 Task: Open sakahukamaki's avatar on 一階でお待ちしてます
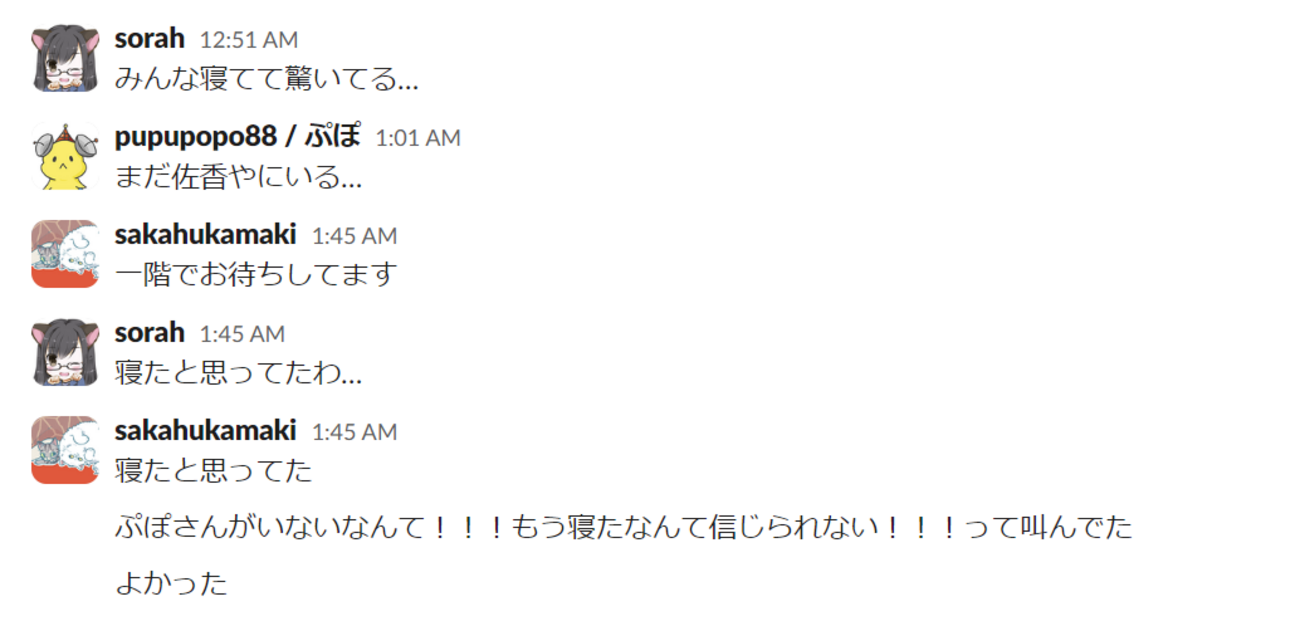point(65,254)
